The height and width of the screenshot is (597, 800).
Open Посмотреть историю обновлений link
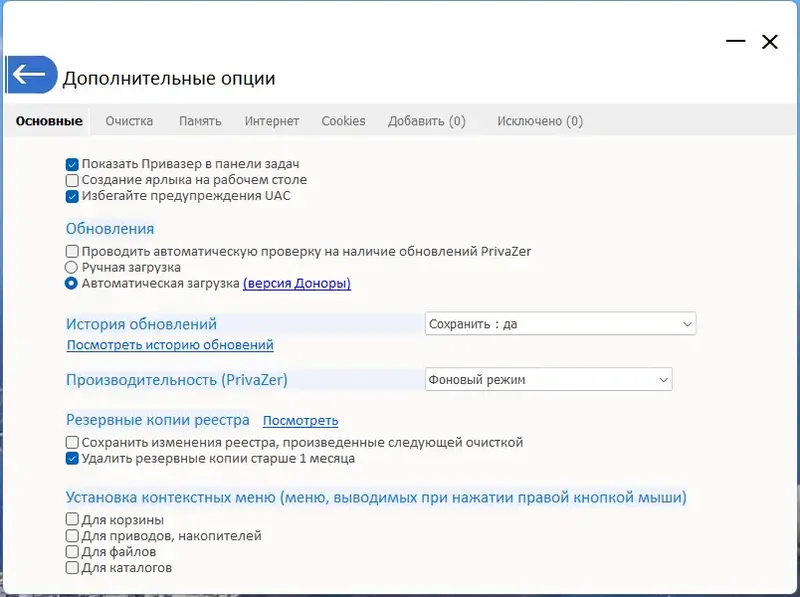[x=170, y=345]
